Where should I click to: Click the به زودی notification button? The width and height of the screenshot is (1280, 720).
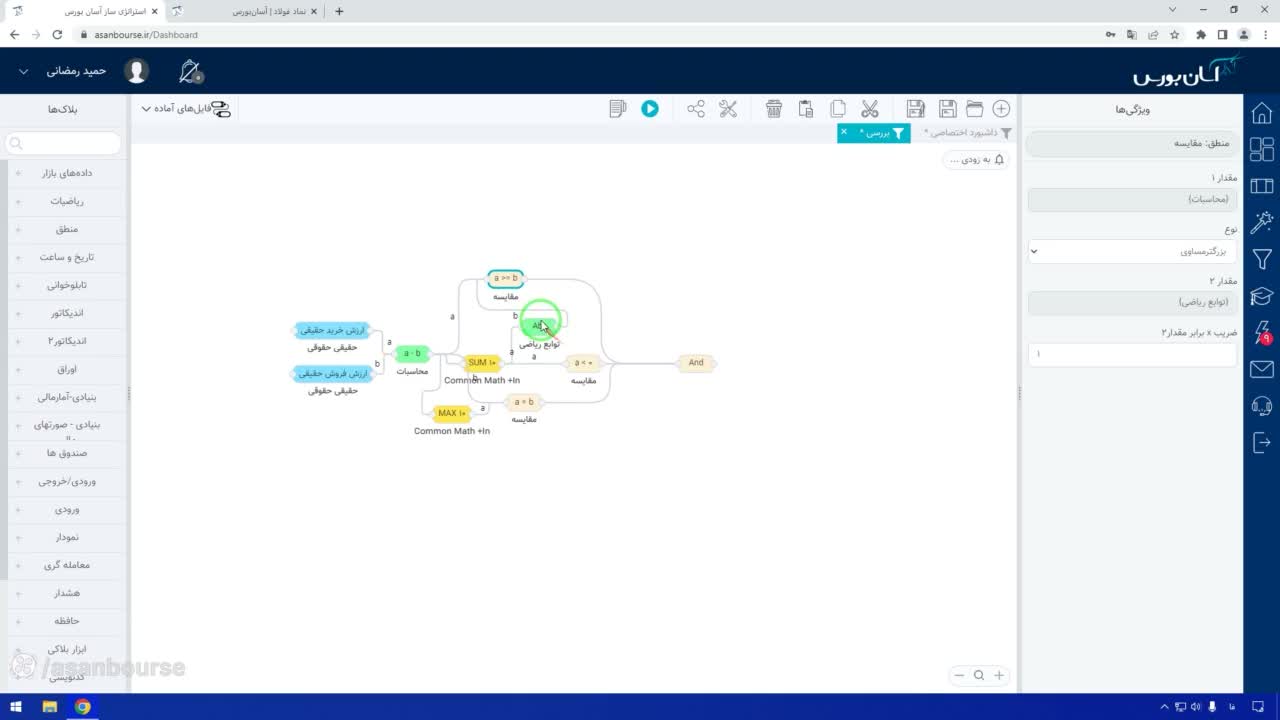click(976, 160)
